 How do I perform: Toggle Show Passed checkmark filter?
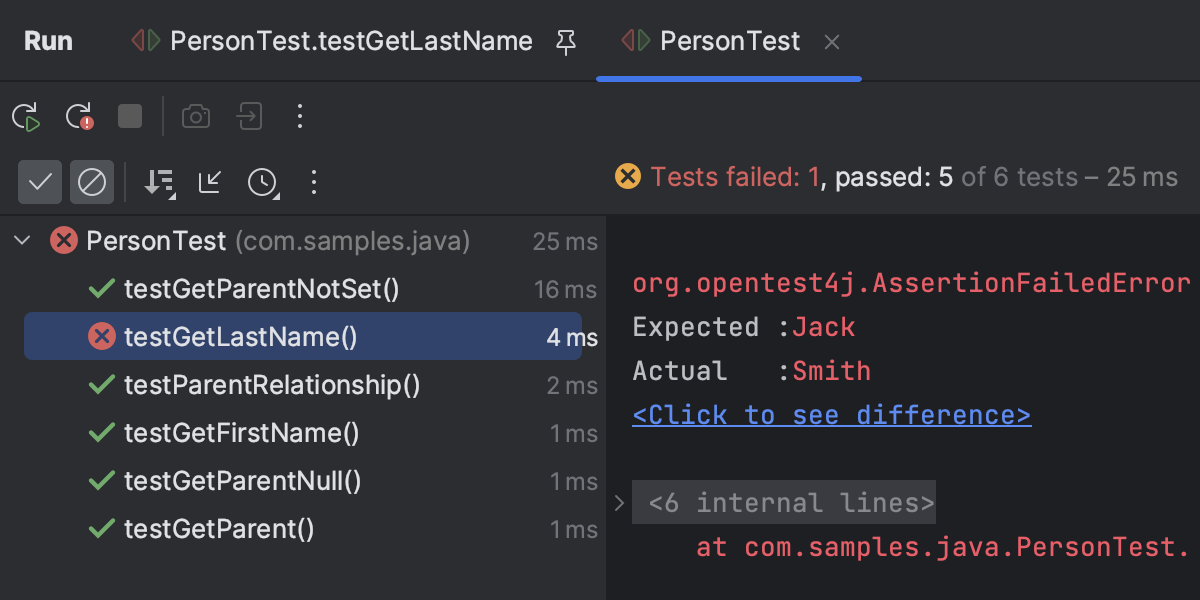click(40, 182)
